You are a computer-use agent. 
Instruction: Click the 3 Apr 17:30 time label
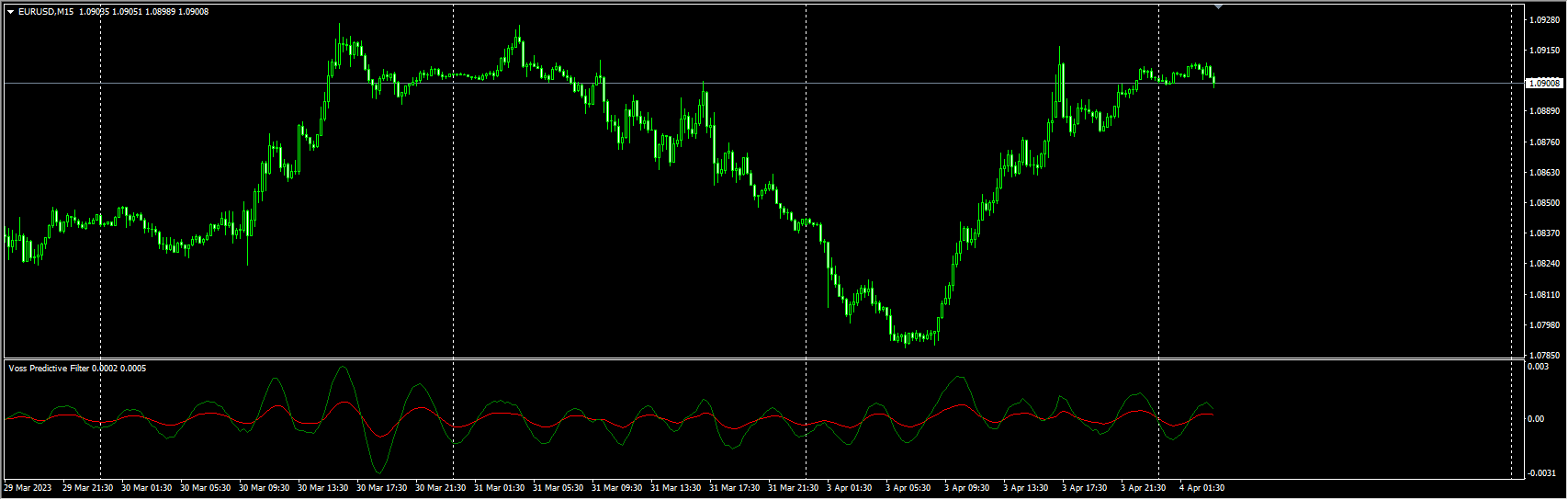point(1084,488)
